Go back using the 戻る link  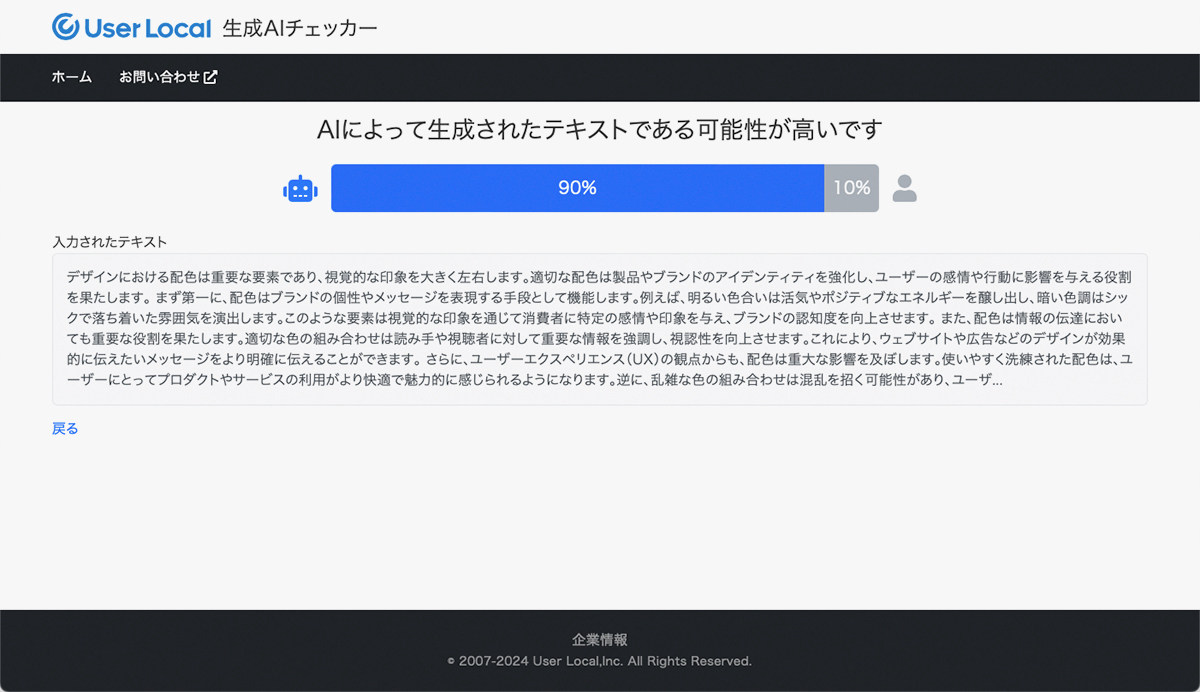65,428
